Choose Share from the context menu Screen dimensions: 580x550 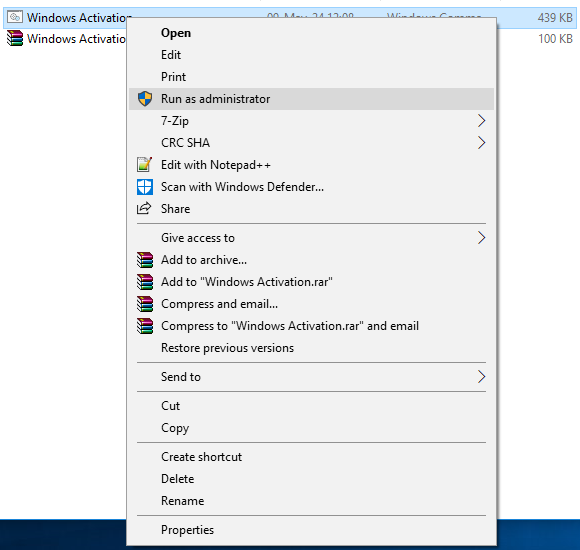tap(311, 209)
